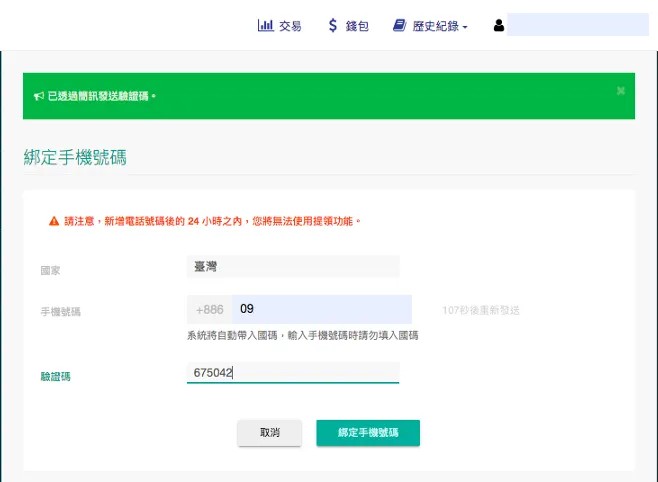Open the 交易 trading menu item
Image resolution: width=658 pixels, height=482 pixels.
click(279, 26)
